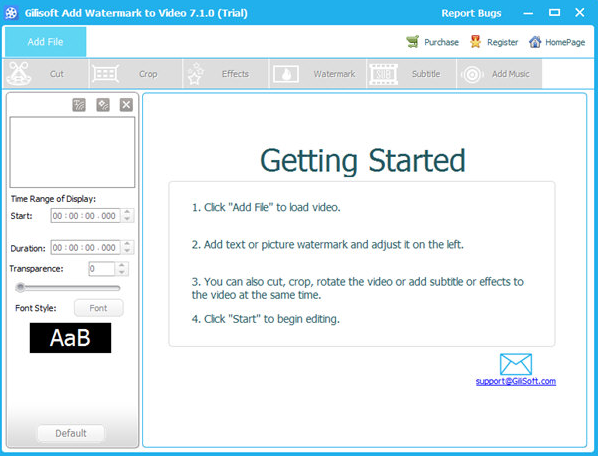Click the Transparence slider handle
The width and height of the screenshot is (598, 456).
tap(21, 287)
